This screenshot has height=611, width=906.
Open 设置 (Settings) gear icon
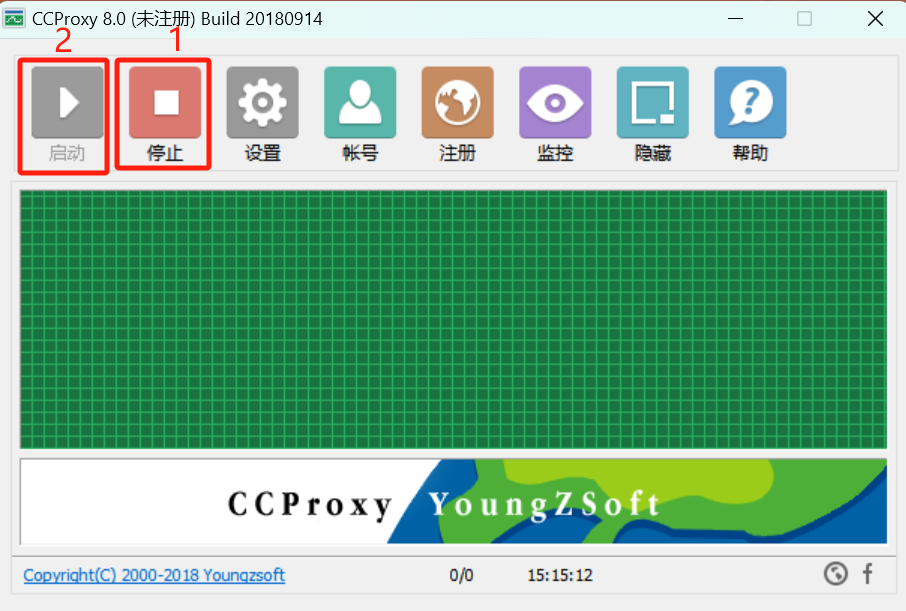tap(262, 102)
